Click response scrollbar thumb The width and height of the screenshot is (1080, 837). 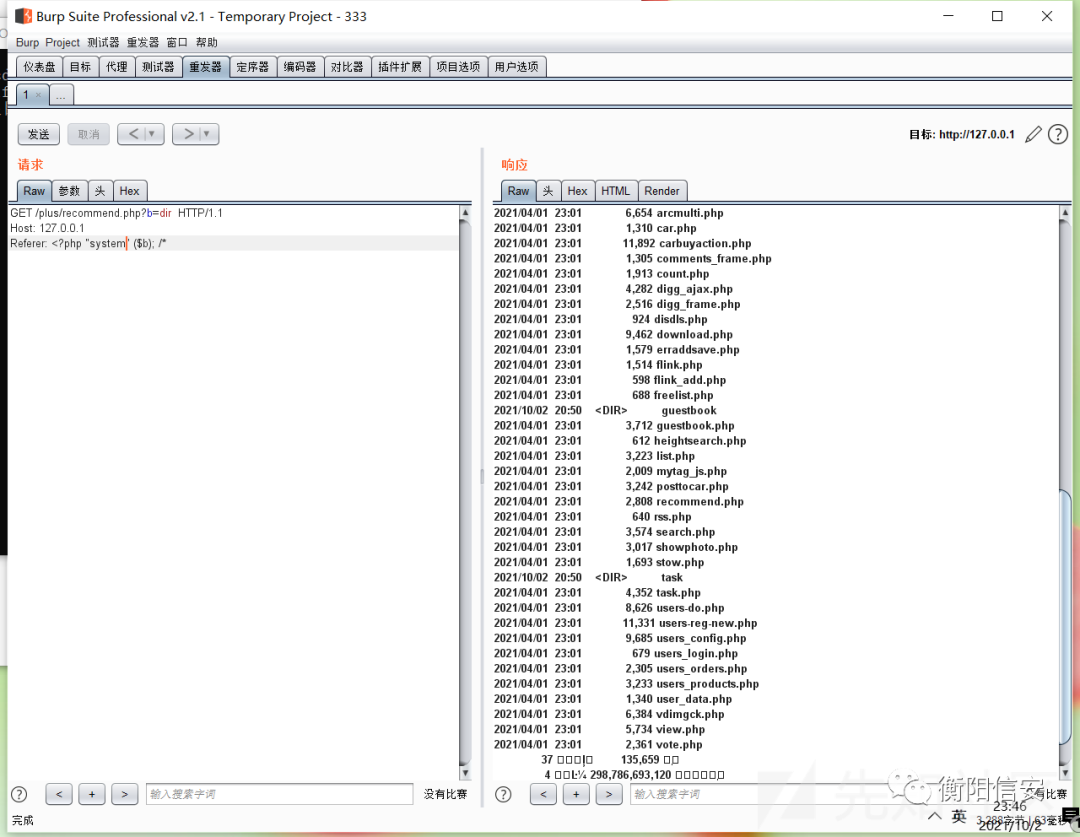click(1066, 619)
